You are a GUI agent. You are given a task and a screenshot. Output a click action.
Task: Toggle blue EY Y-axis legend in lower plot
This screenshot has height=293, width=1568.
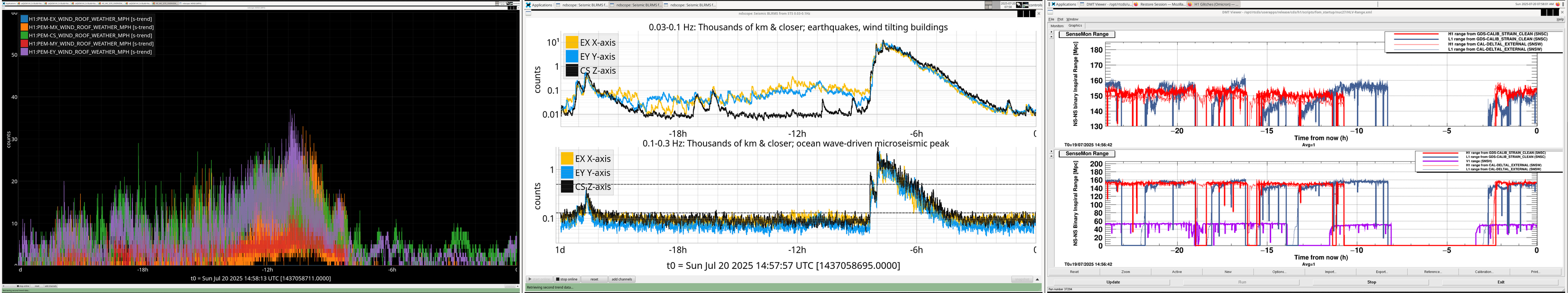[567, 173]
